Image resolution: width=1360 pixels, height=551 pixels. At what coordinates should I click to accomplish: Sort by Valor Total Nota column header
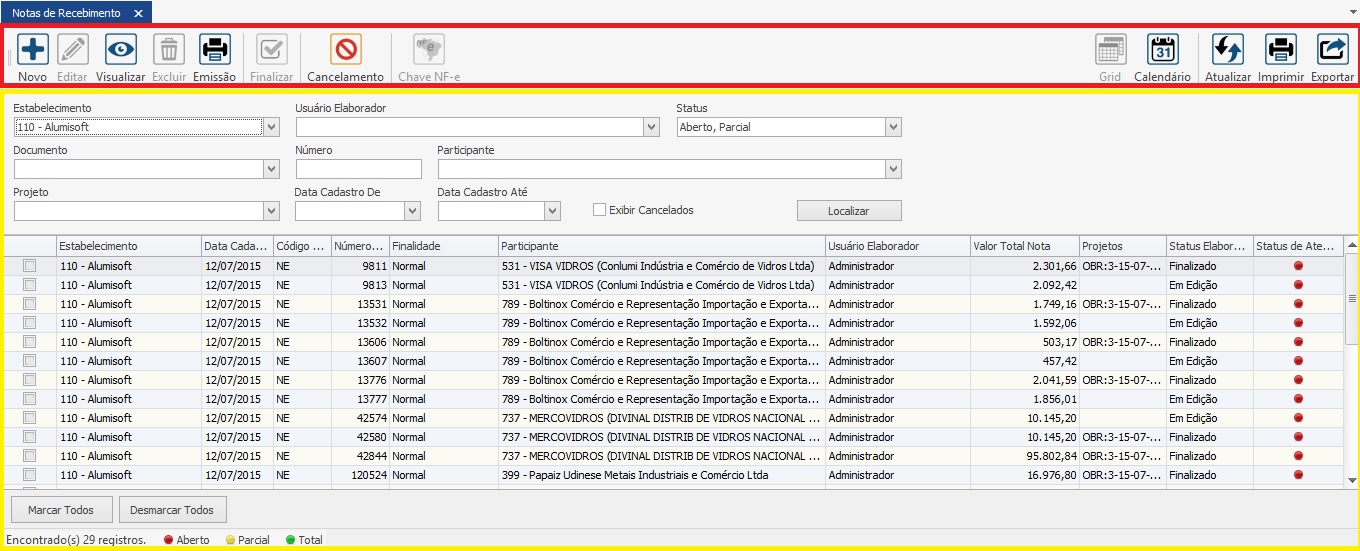(x=1023, y=246)
